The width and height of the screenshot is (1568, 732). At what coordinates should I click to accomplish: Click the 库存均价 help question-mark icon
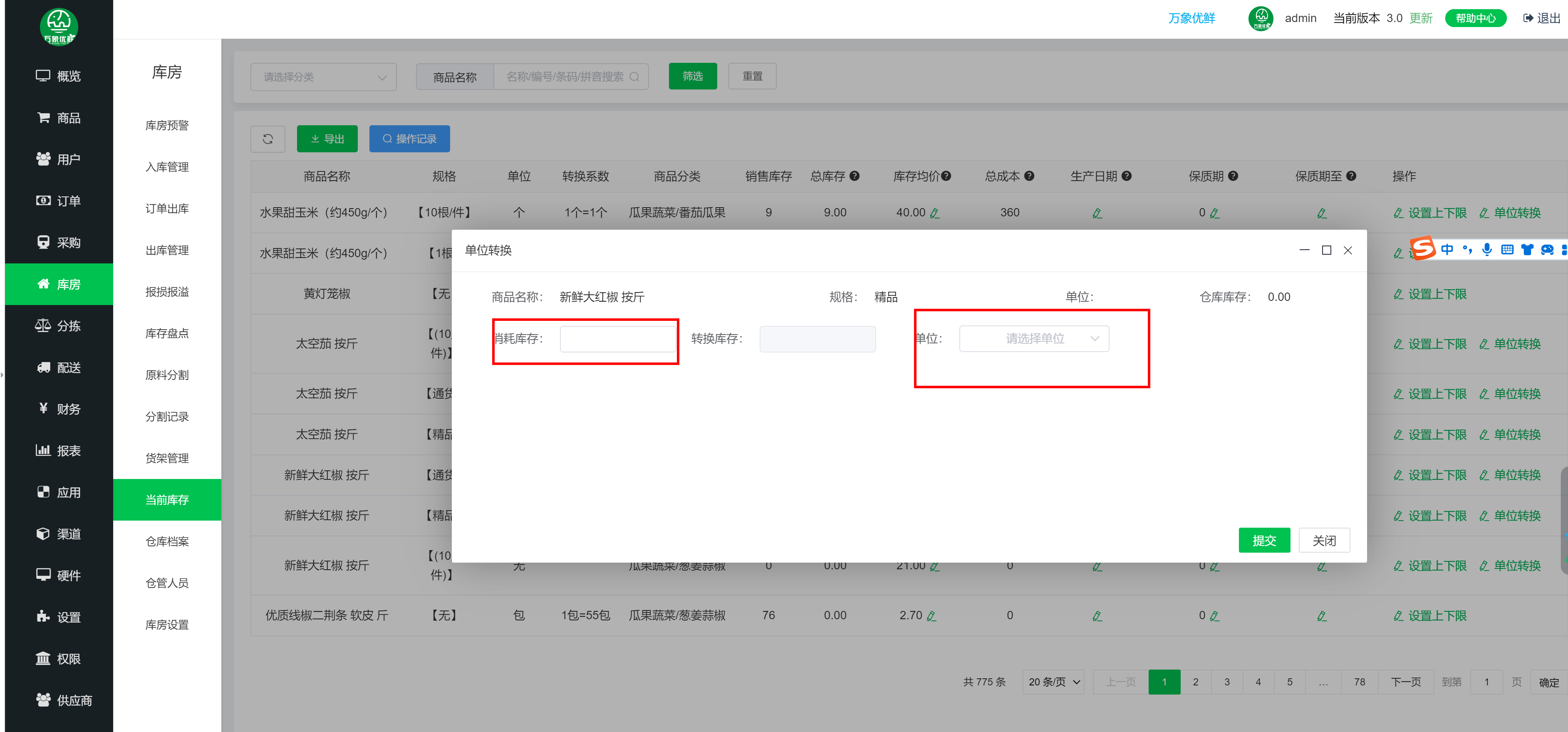click(946, 176)
